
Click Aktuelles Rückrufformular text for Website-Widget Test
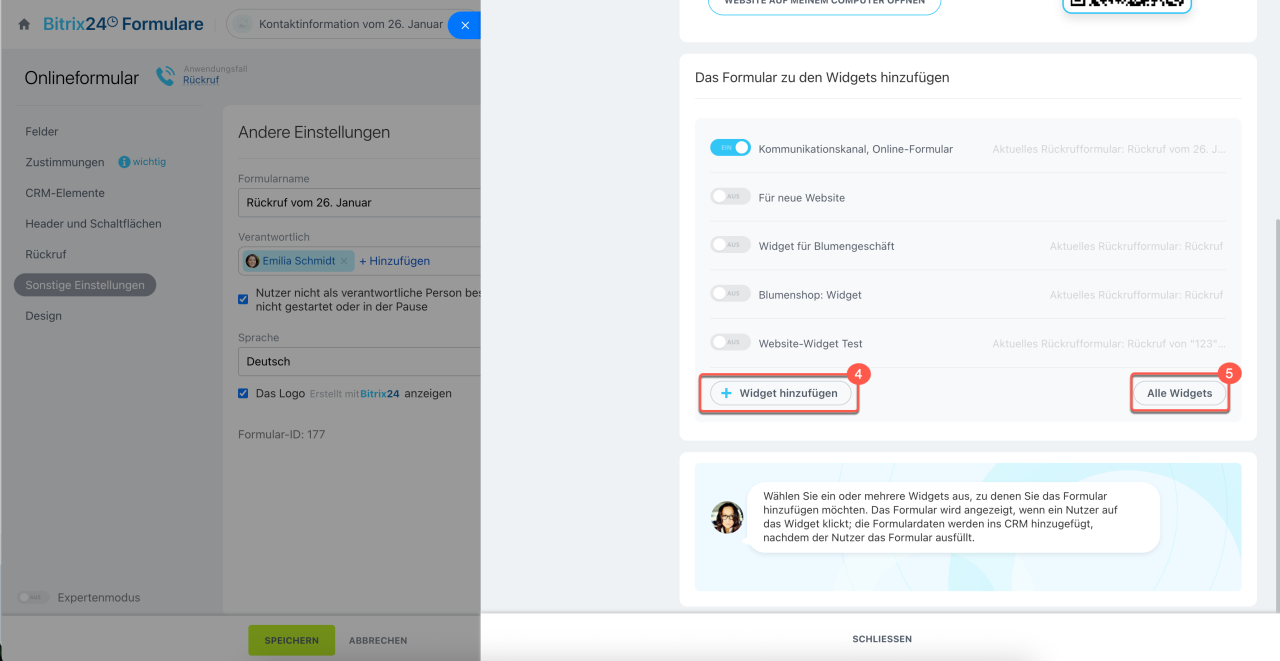point(1108,344)
